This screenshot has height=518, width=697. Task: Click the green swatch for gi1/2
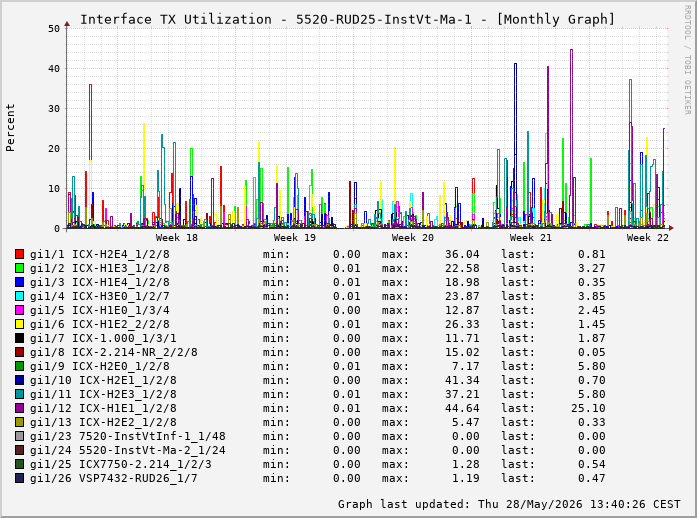tap(19, 268)
